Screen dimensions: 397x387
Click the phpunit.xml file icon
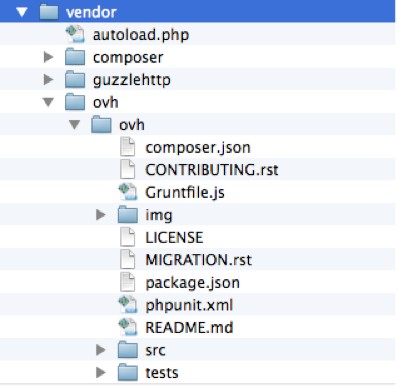[x=128, y=305]
